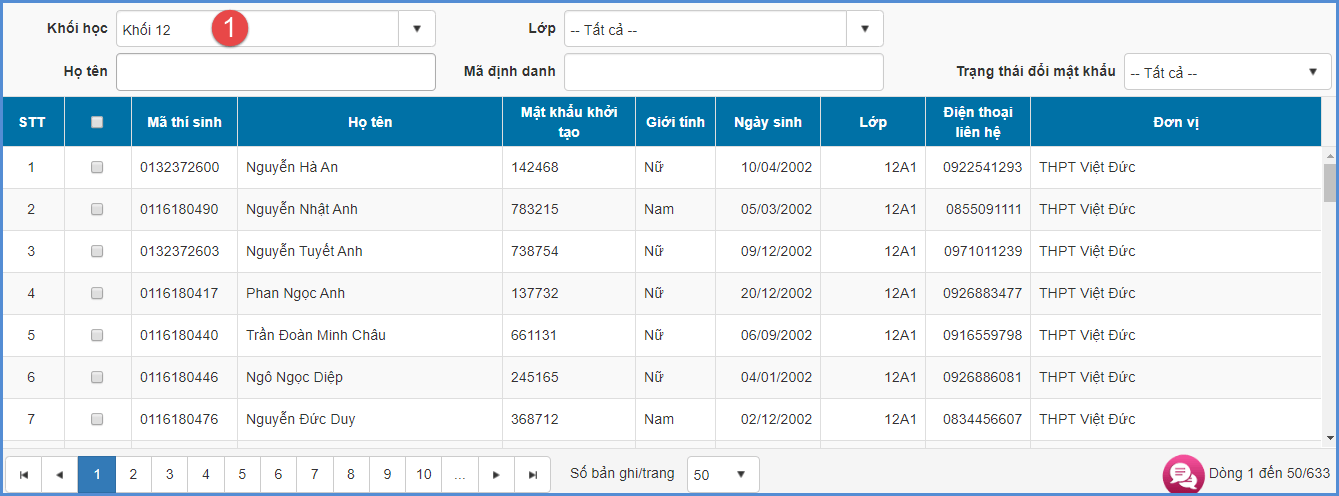The image size is (1339, 496).
Task: Open the Lớp dropdown list
Action: coord(865,29)
